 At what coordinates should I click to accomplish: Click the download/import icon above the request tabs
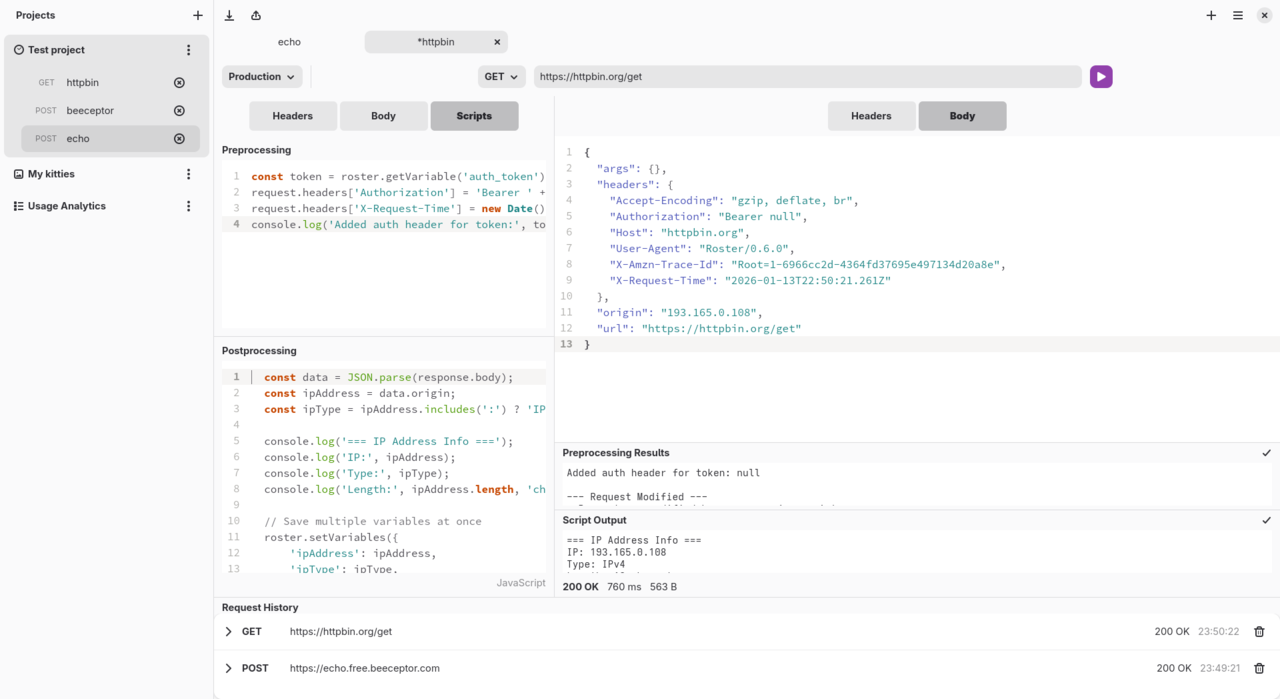[x=229, y=15]
